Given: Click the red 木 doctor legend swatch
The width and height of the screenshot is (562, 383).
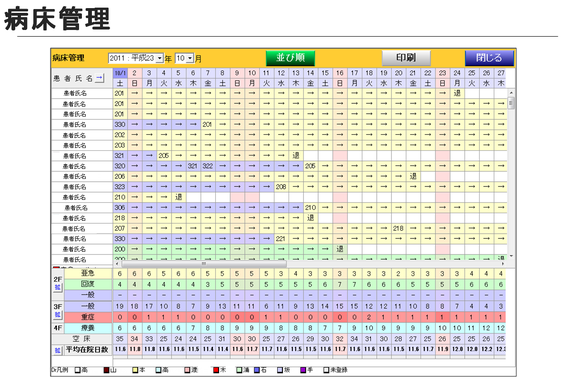Looking at the screenshot, I should (216, 370).
